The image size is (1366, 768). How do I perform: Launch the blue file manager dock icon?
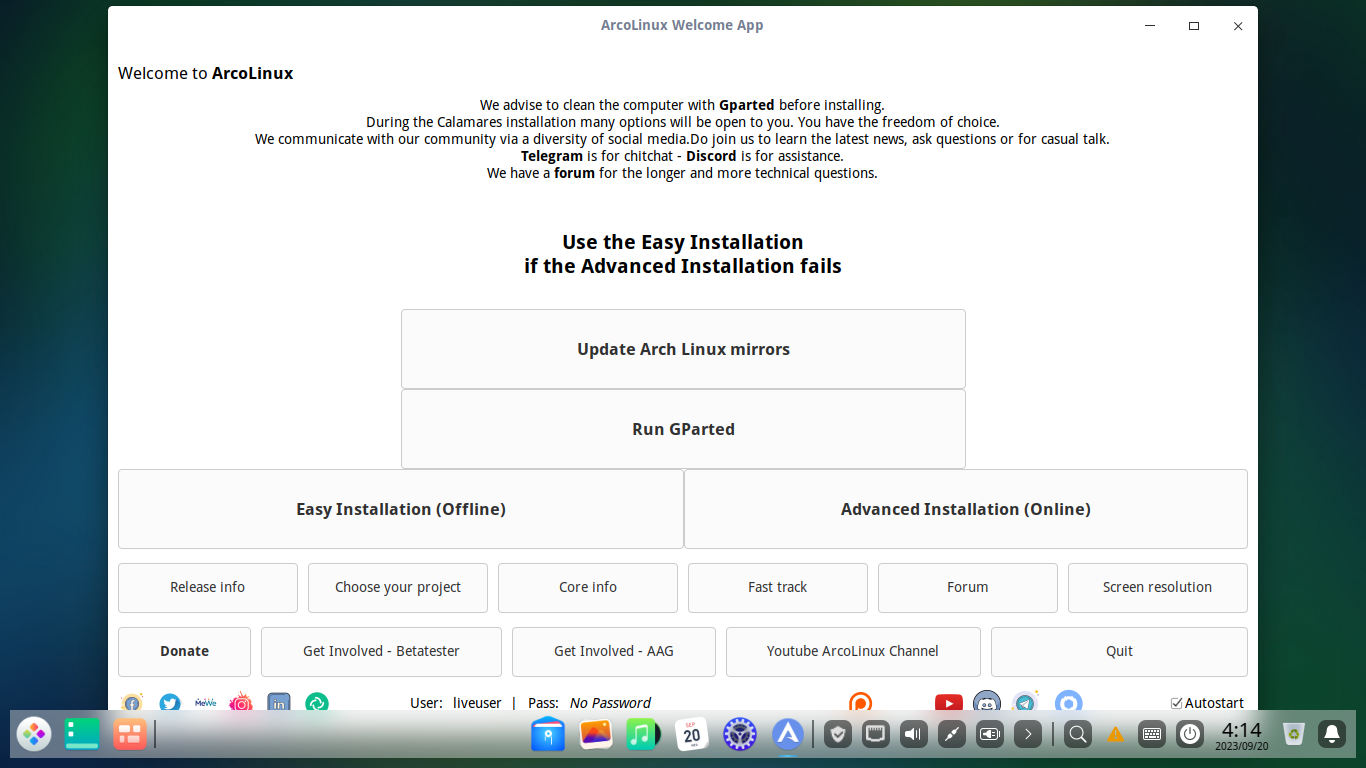pyautogui.click(x=548, y=735)
